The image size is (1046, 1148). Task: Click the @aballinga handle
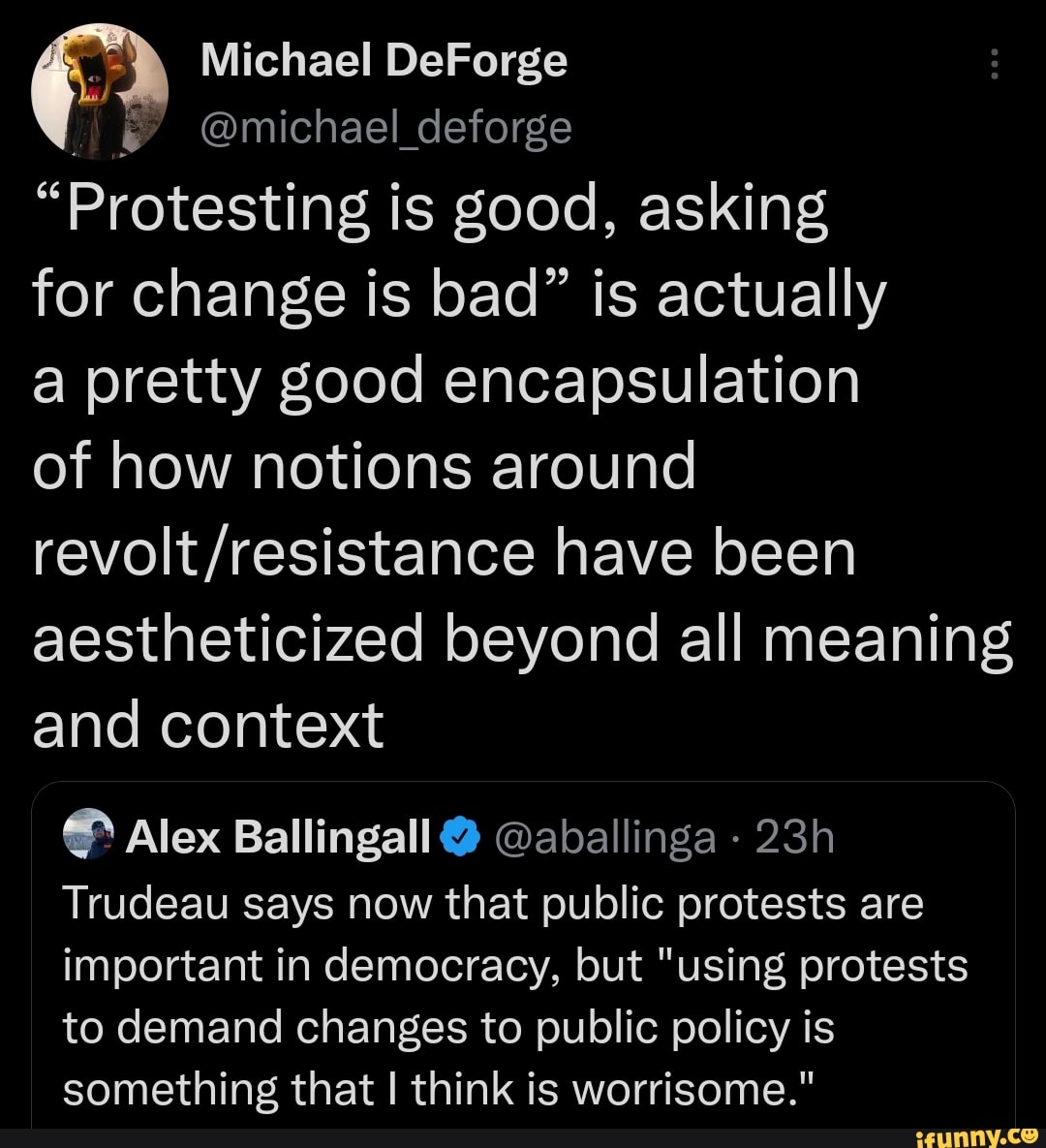click(x=606, y=836)
